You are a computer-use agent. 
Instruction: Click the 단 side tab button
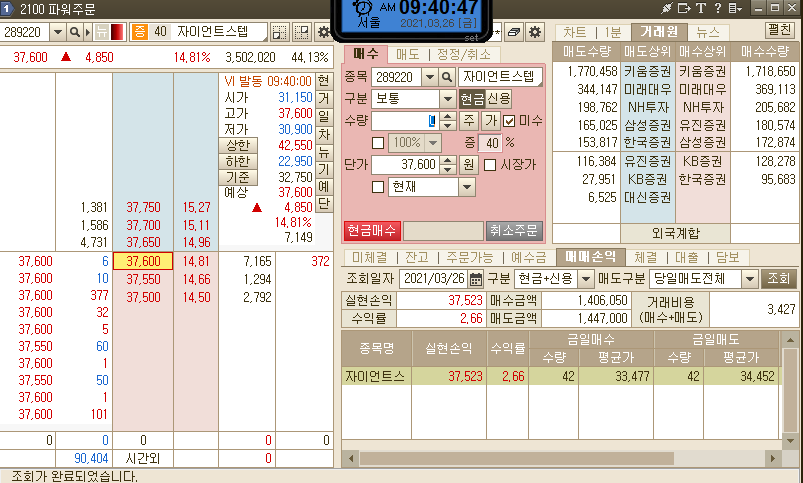pyautogui.click(x=324, y=204)
